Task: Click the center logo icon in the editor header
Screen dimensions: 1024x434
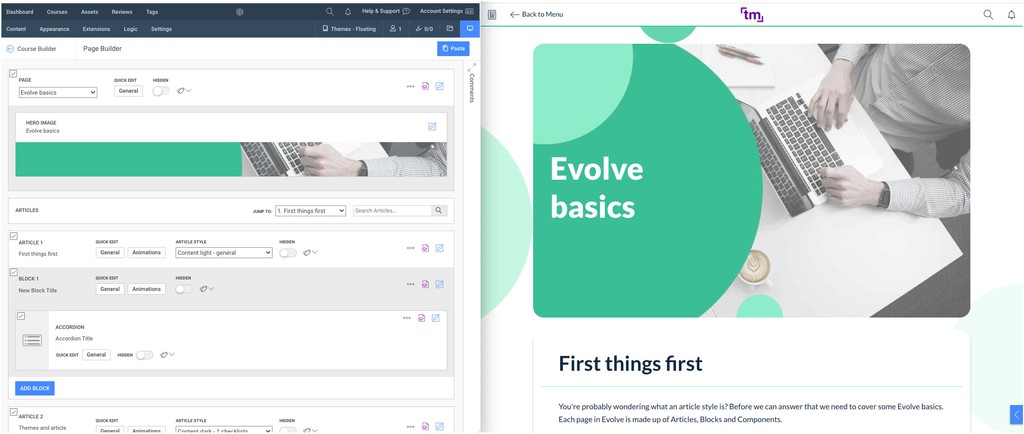Action: tap(240, 12)
